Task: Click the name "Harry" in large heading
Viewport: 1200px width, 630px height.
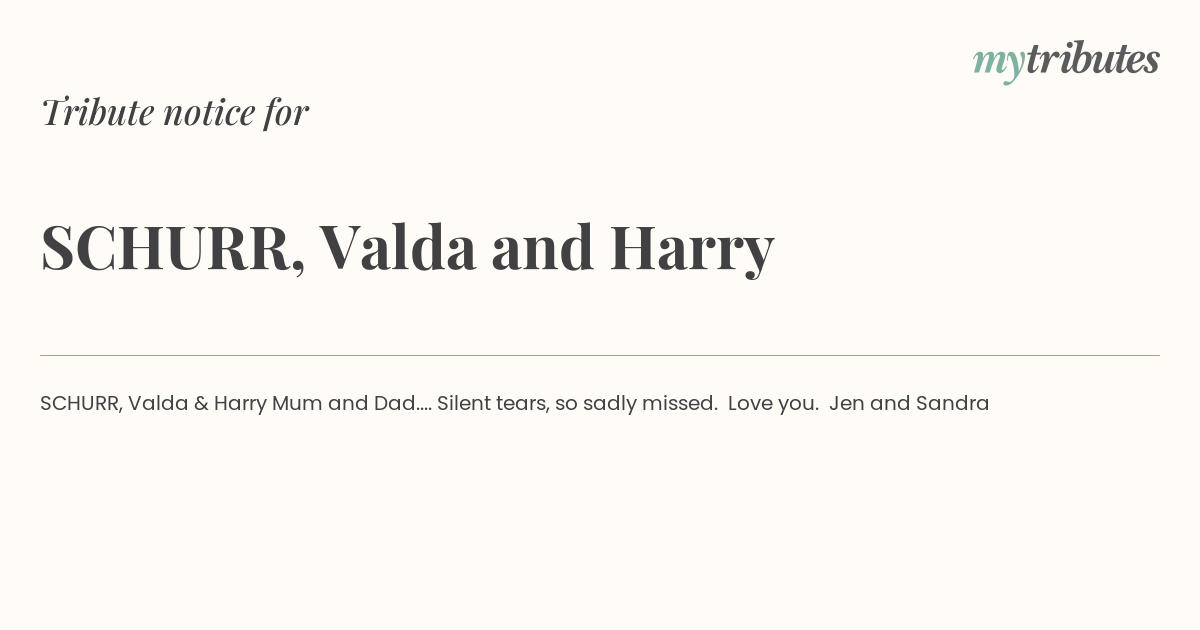Action: [x=692, y=250]
